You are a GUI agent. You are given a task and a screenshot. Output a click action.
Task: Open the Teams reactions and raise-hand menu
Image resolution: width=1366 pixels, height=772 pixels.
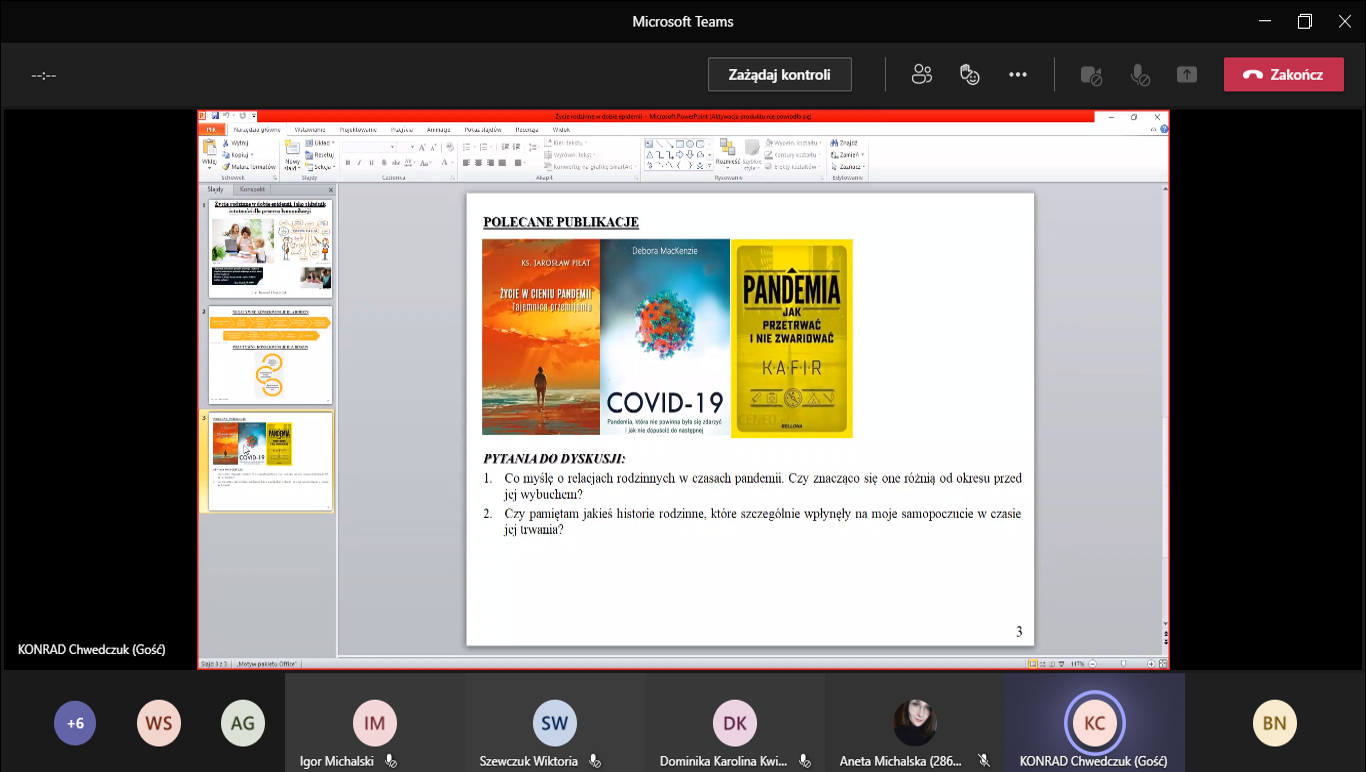pos(969,74)
